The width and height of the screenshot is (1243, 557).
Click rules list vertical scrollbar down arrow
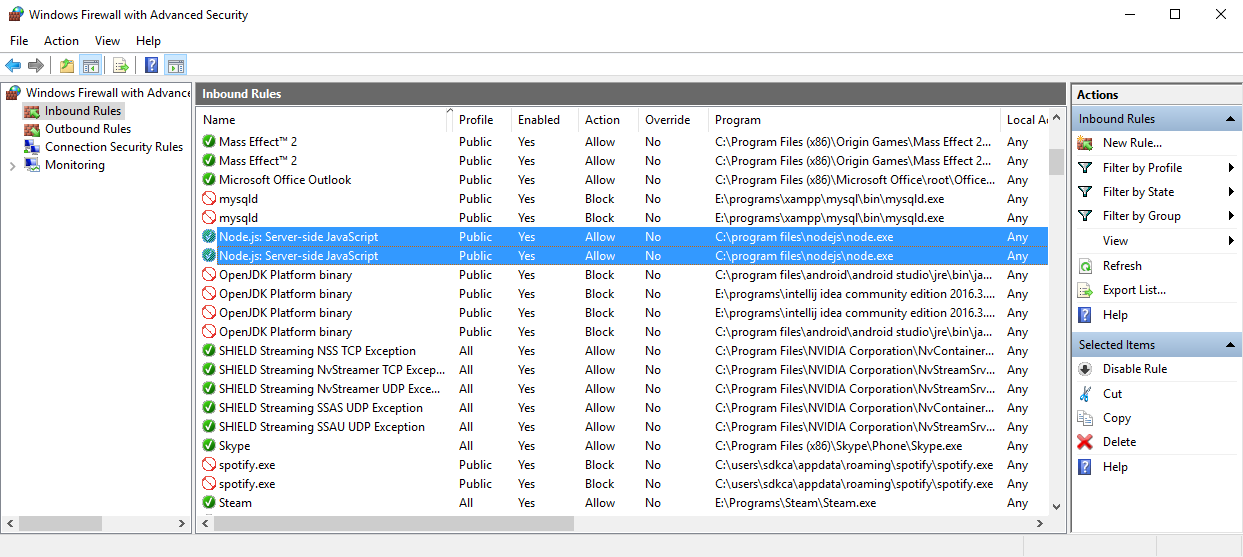1057,508
